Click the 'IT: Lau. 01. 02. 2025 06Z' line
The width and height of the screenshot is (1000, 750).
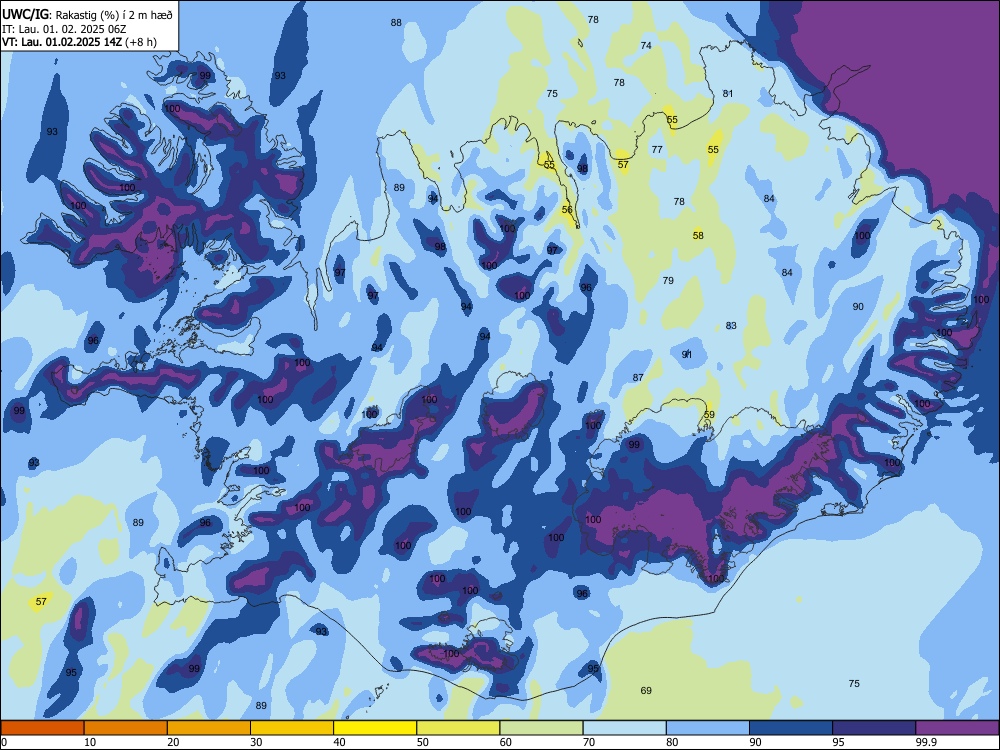pyautogui.click(x=64, y=29)
